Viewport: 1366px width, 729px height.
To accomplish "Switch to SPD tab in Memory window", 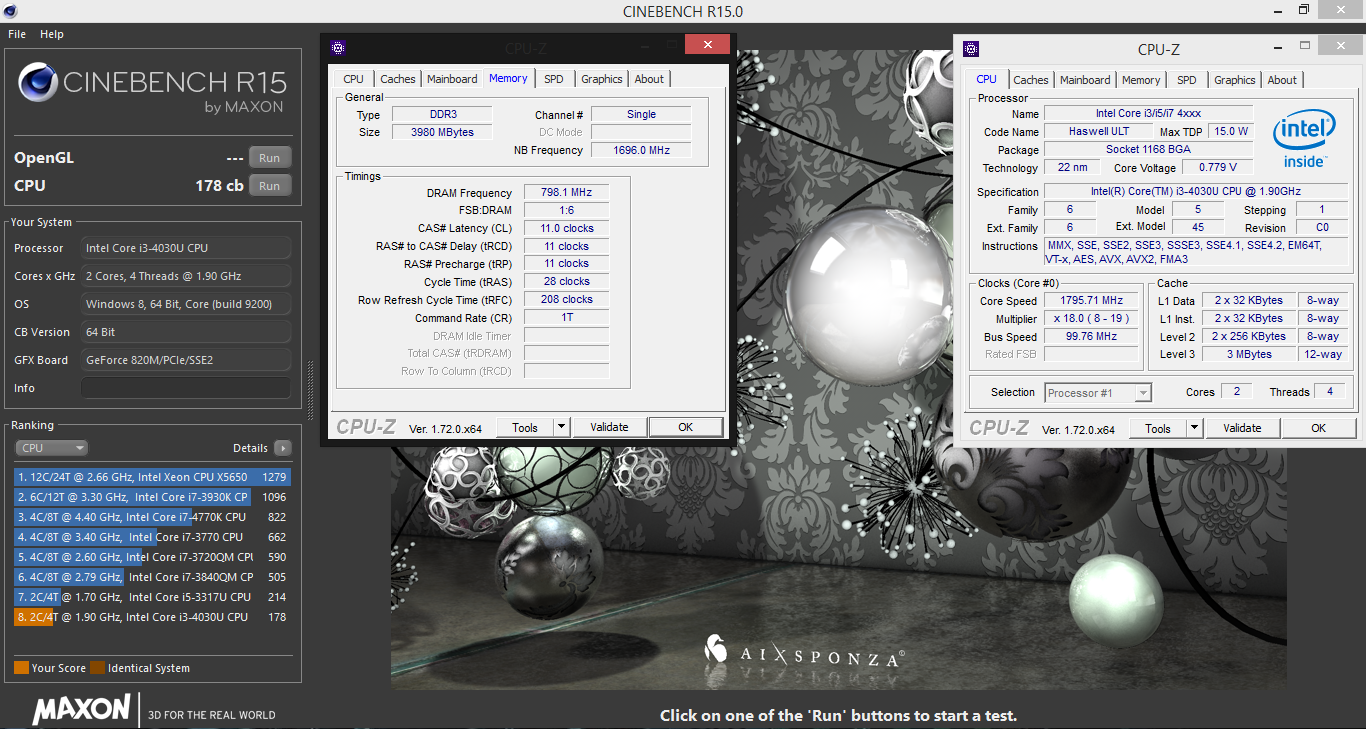I will [x=554, y=79].
